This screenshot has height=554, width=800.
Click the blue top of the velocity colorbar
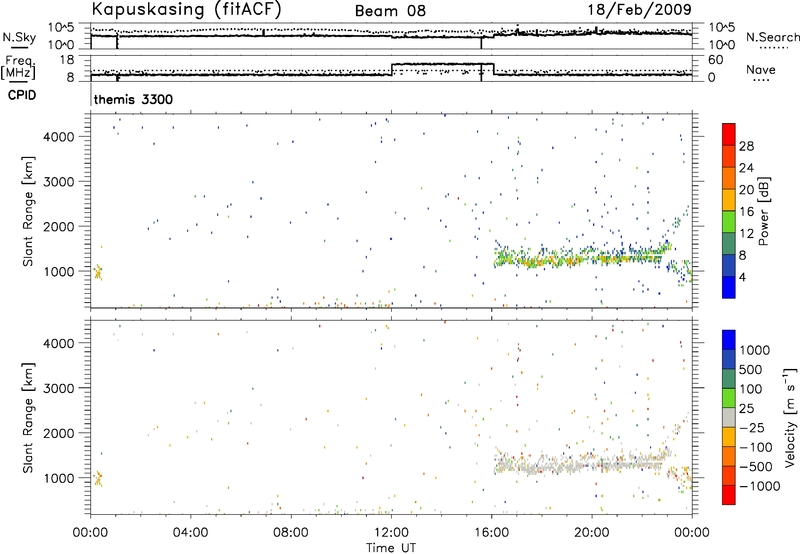(729, 340)
